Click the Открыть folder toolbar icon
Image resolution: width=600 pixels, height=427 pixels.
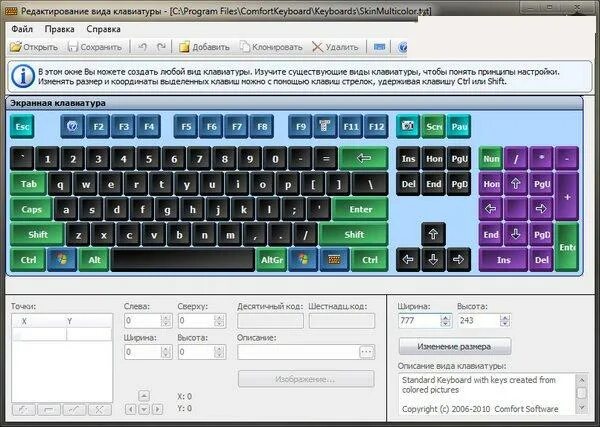tap(16, 47)
